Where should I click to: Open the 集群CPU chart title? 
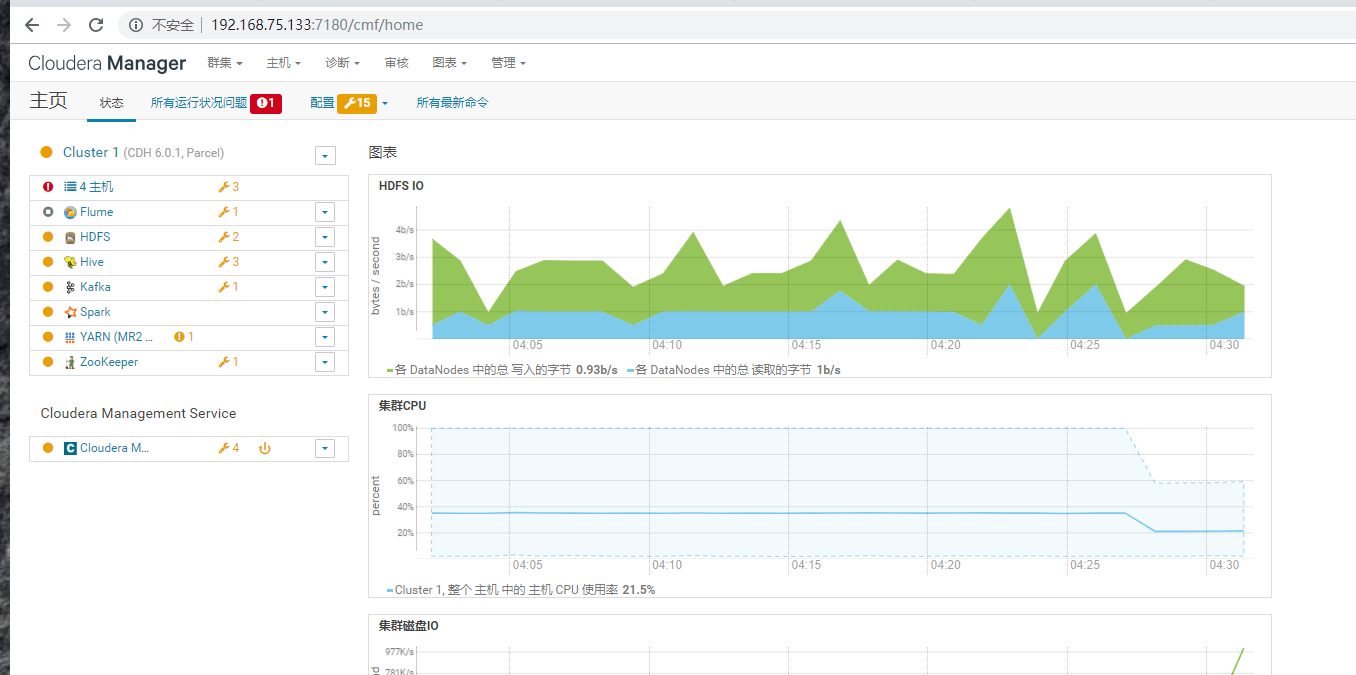pyautogui.click(x=402, y=406)
